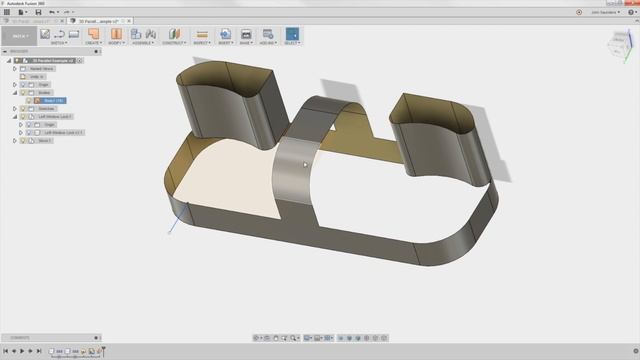Viewport: 640px width, 360px height.
Task: Redo the last undone action
Action: [x=67, y=12]
